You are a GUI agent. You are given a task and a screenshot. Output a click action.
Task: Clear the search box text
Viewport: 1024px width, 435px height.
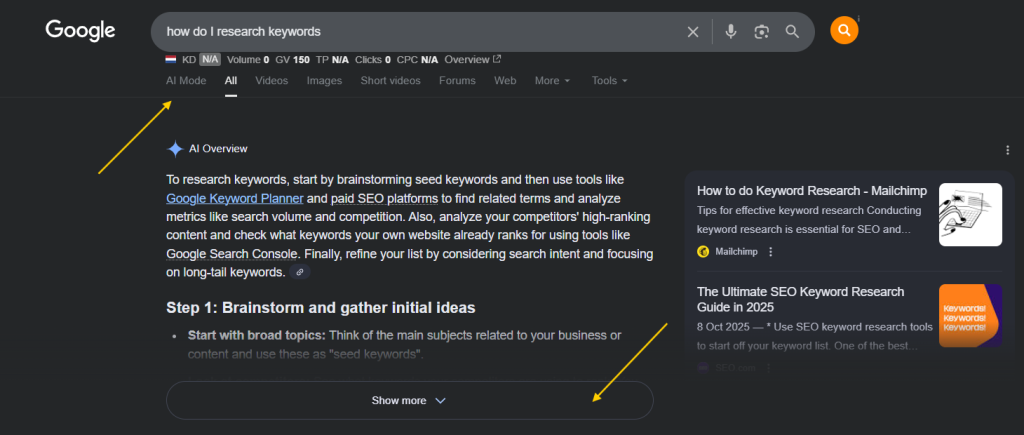click(692, 32)
